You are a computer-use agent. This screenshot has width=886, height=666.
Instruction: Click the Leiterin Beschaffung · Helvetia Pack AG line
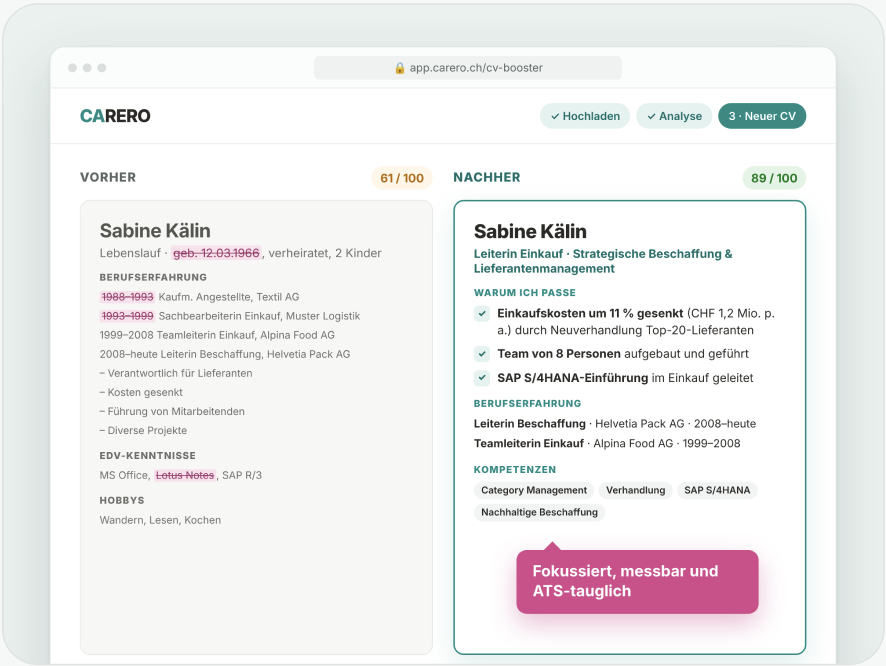[x=615, y=424]
